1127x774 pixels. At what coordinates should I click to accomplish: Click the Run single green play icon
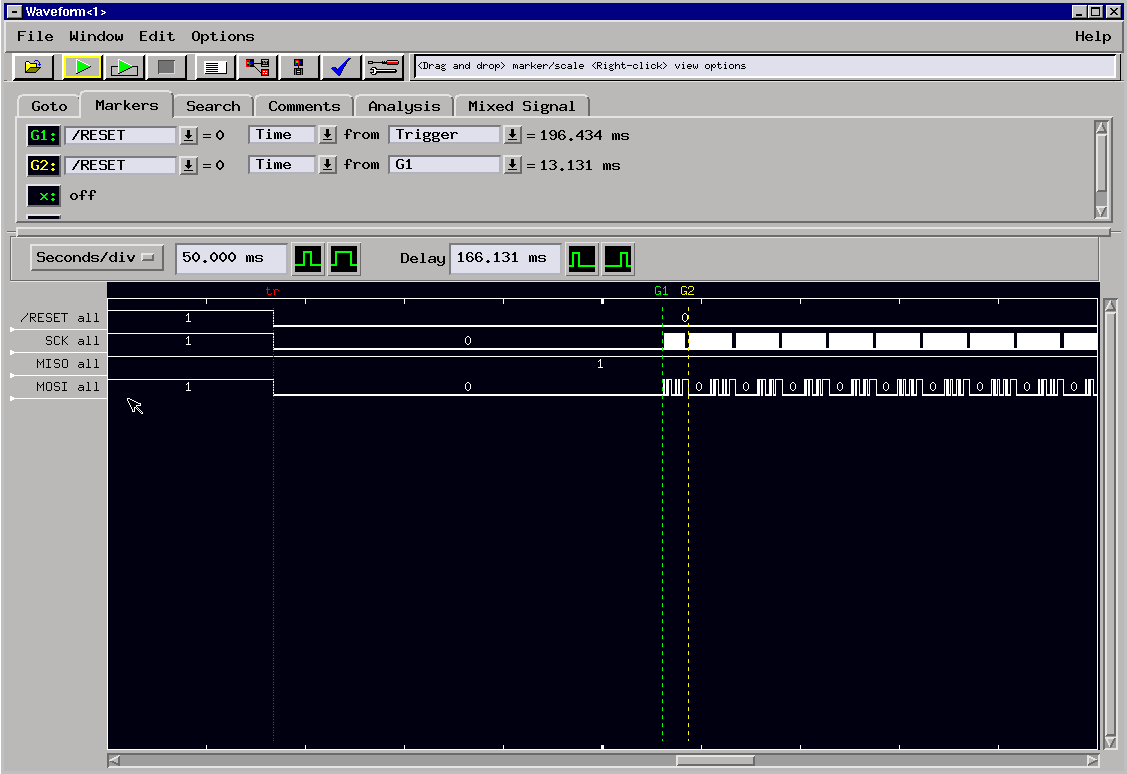coord(82,67)
